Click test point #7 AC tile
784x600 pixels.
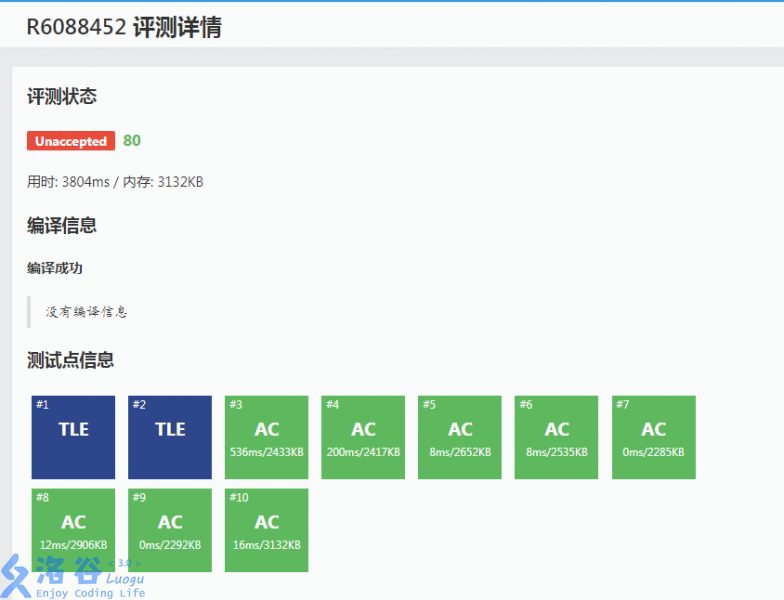point(653,437)
